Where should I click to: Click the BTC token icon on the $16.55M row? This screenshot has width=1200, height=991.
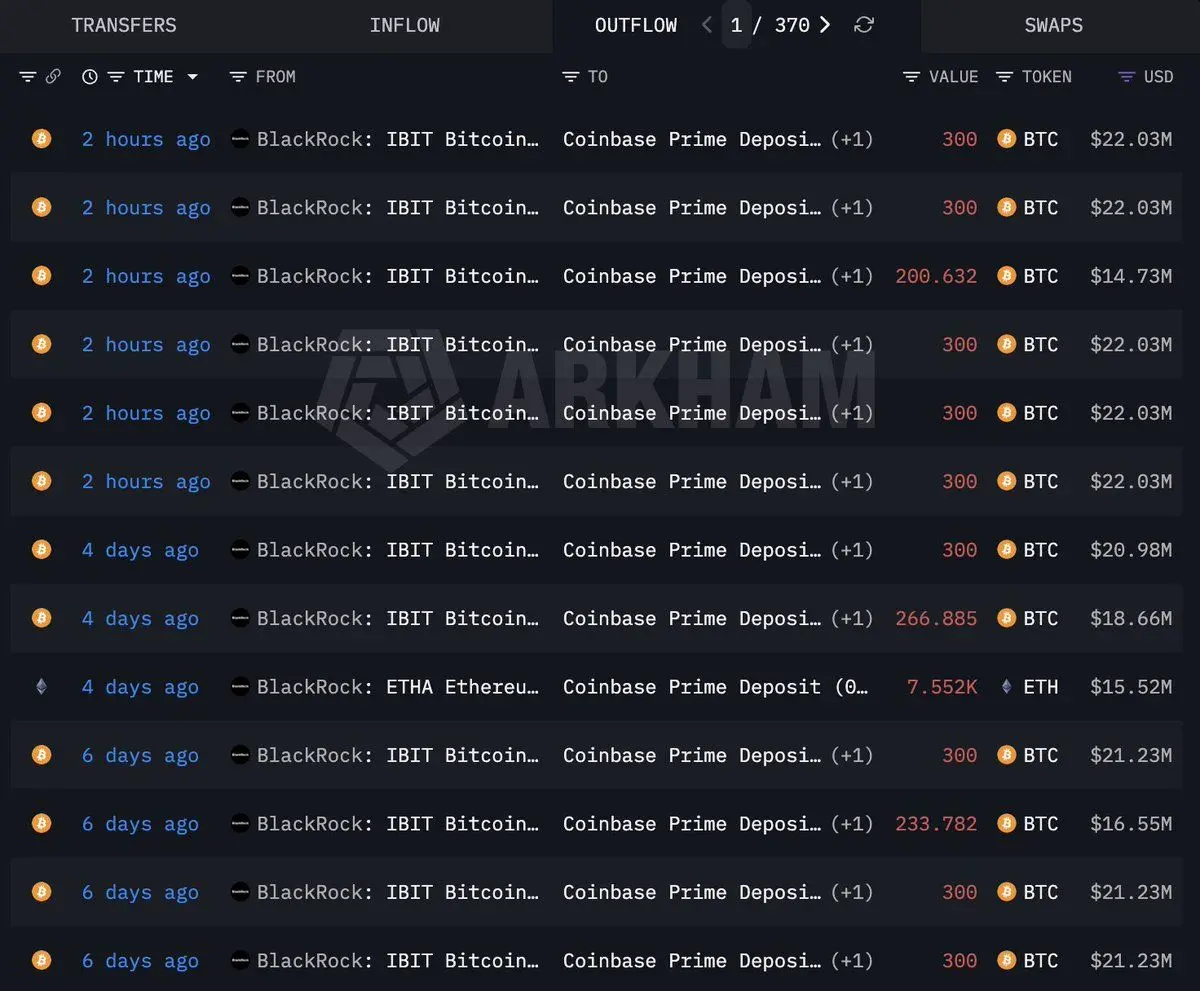pyautogui.click(x=1007, y=823)
